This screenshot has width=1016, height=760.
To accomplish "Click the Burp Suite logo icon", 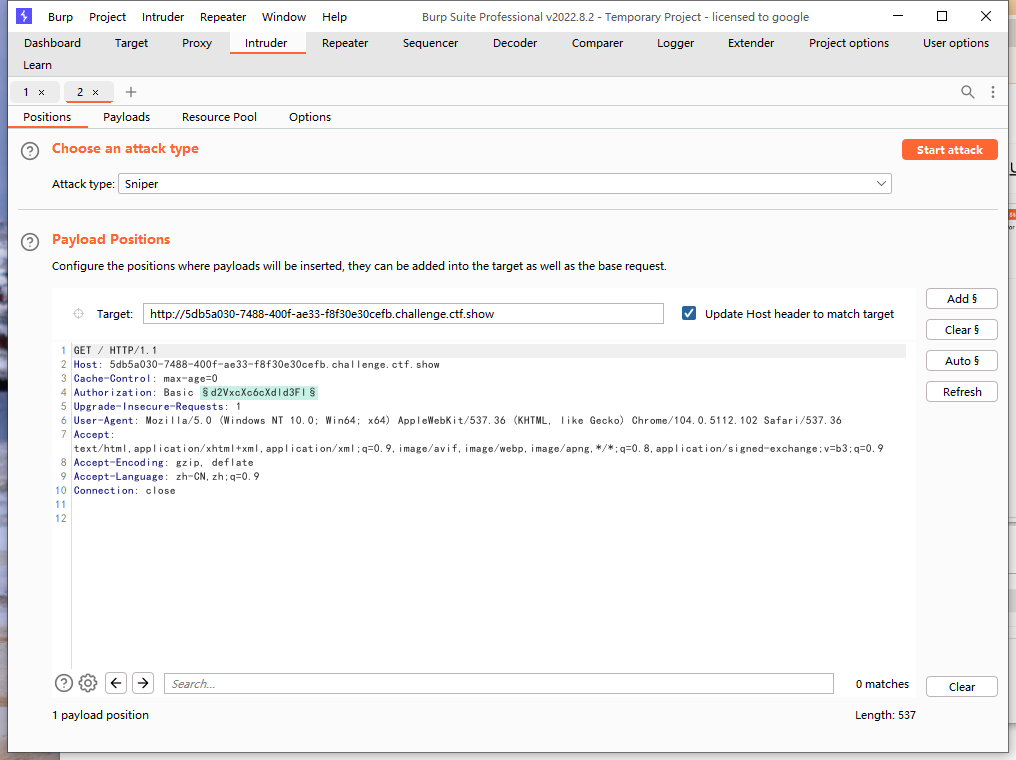I will click(24, 16).
